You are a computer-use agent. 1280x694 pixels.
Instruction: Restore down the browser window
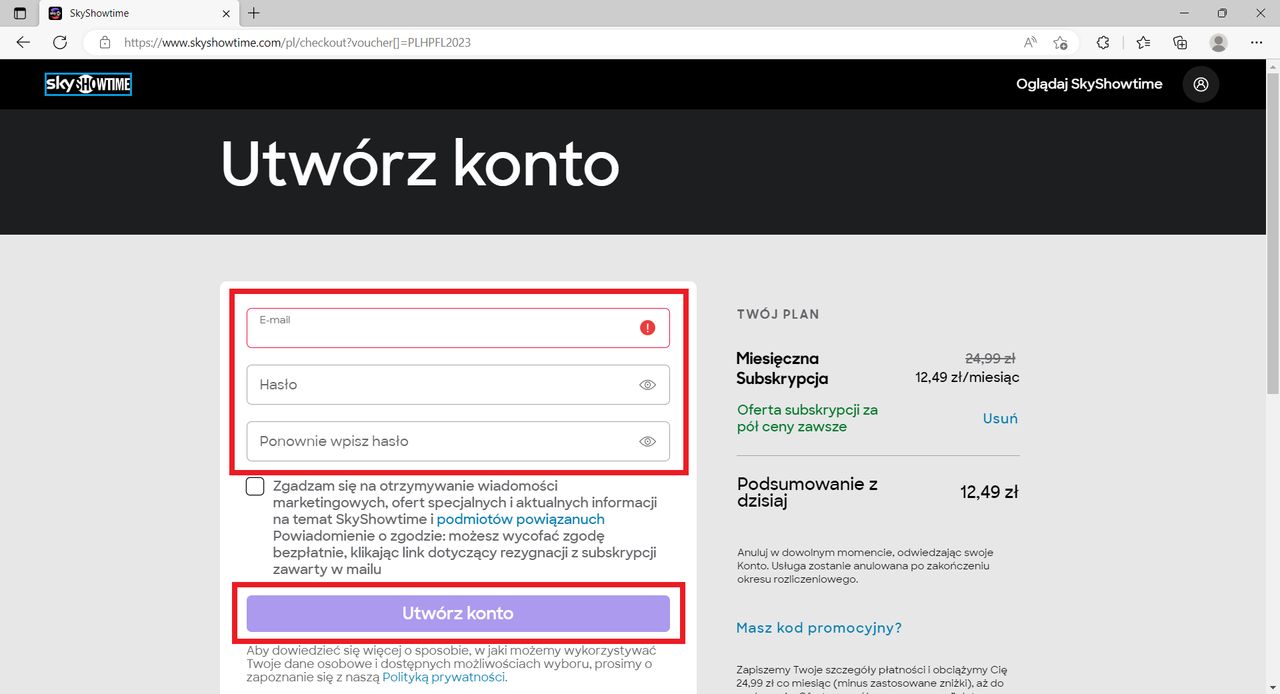pyautogui.click(x=1221, y=13)
